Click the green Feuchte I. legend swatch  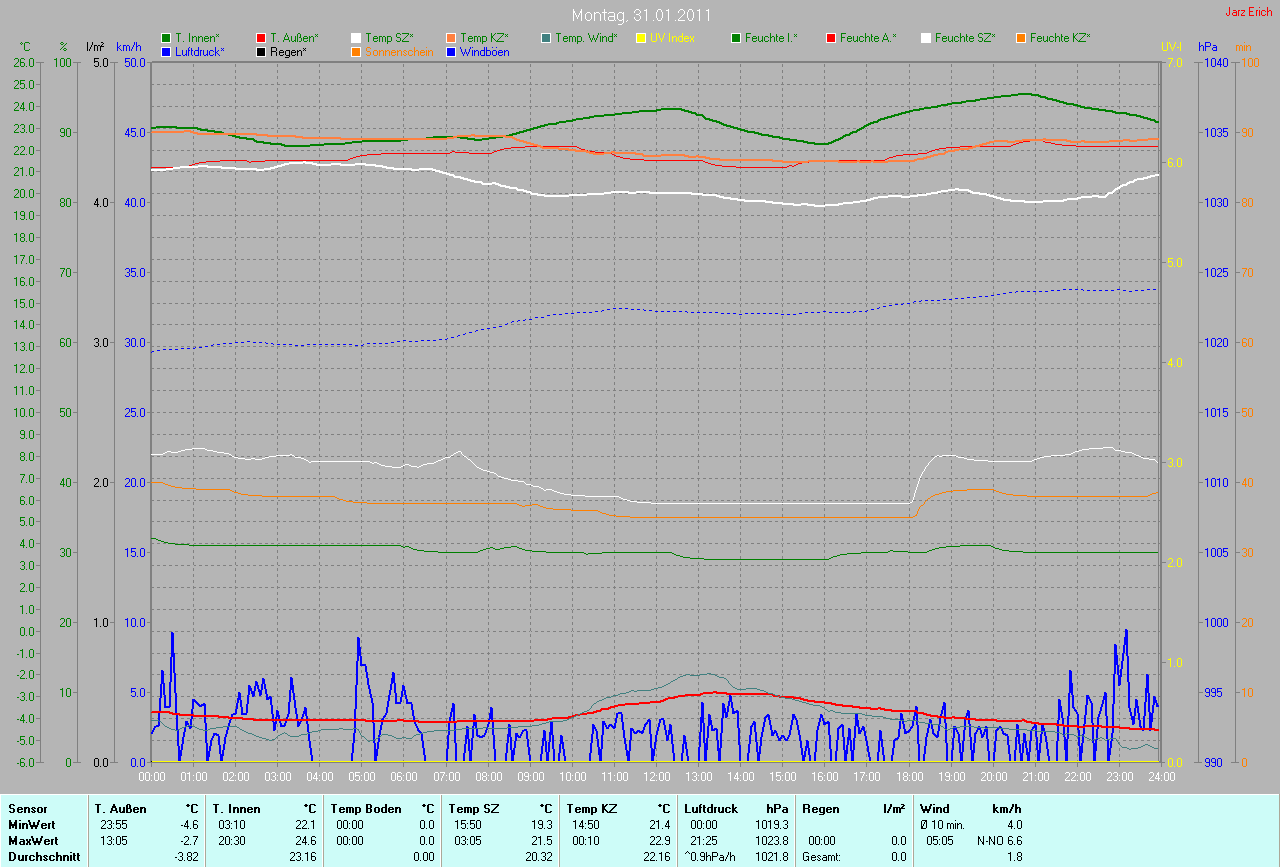click(736, 38)
